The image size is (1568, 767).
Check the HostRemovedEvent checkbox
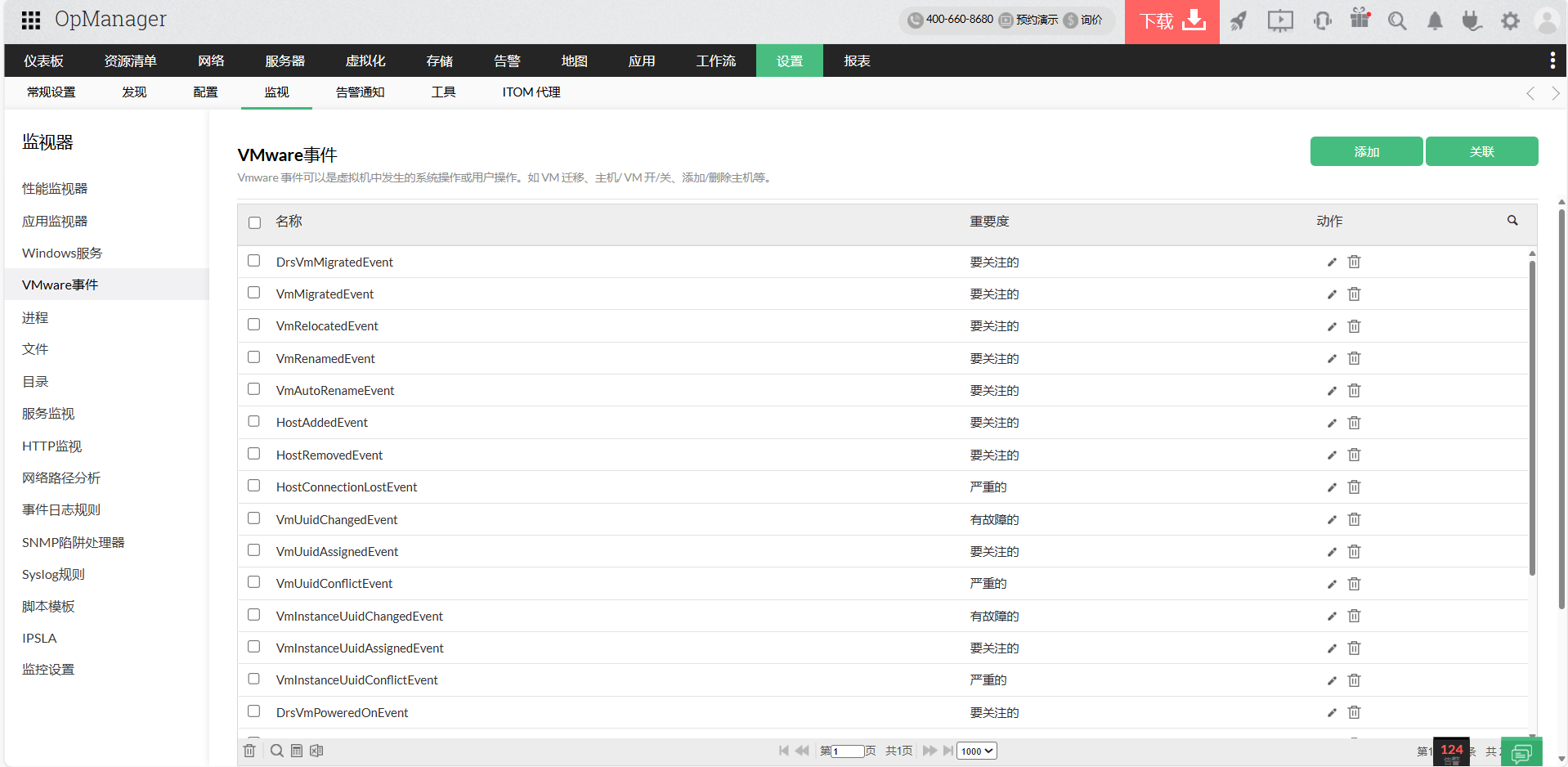253,454
